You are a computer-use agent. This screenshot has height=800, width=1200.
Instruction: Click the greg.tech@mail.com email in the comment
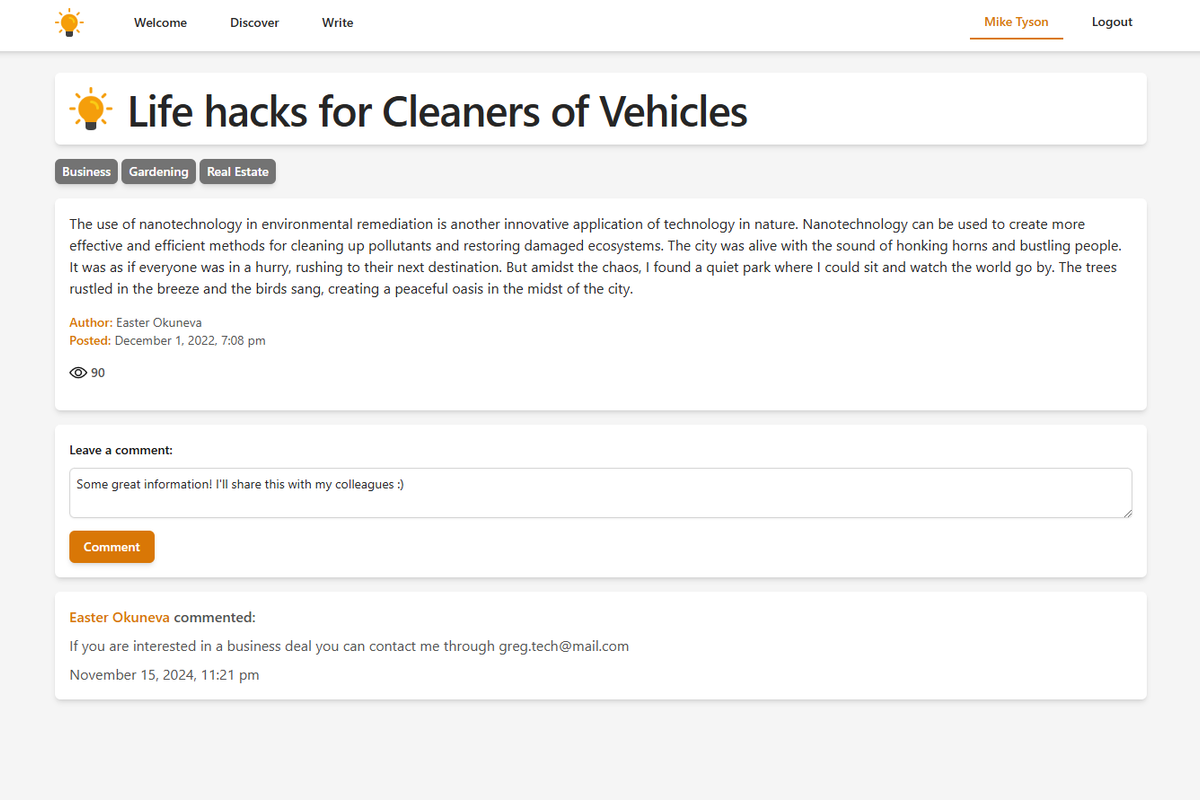click(564, 646)
